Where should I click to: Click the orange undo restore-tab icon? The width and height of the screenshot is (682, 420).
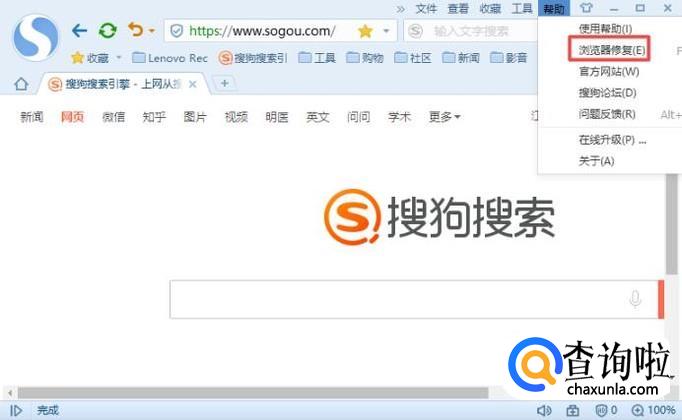(x=135, y=30)
